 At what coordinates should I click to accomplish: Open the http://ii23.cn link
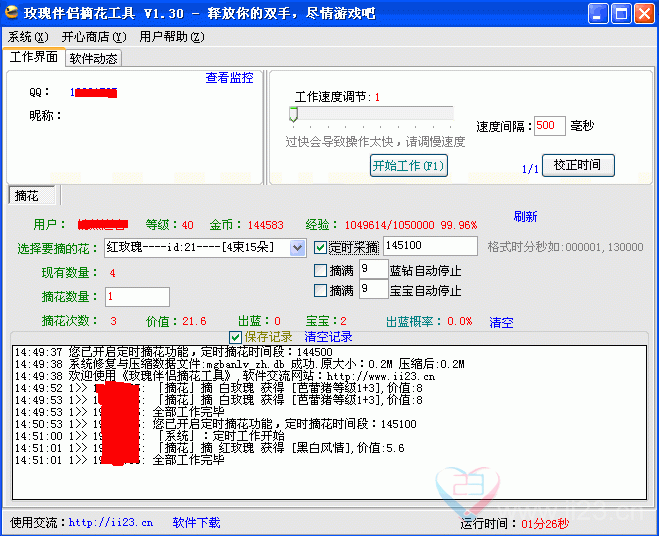[111, 522]
